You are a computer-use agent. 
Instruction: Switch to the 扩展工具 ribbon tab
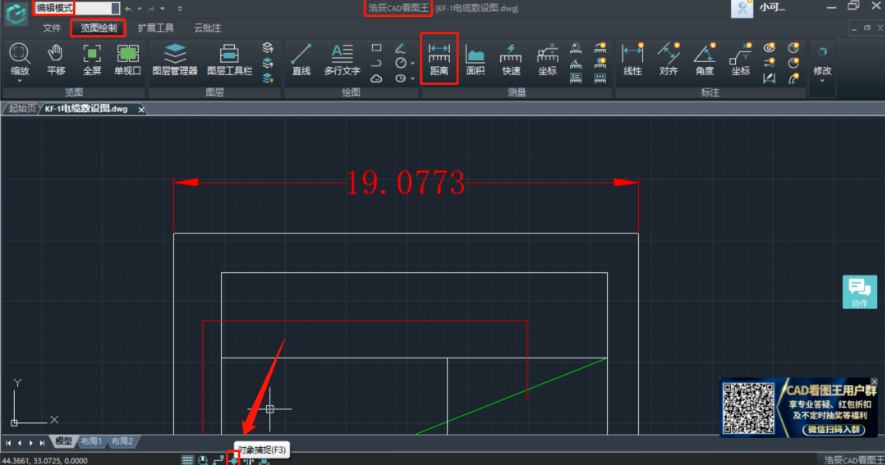coord(156,28)
